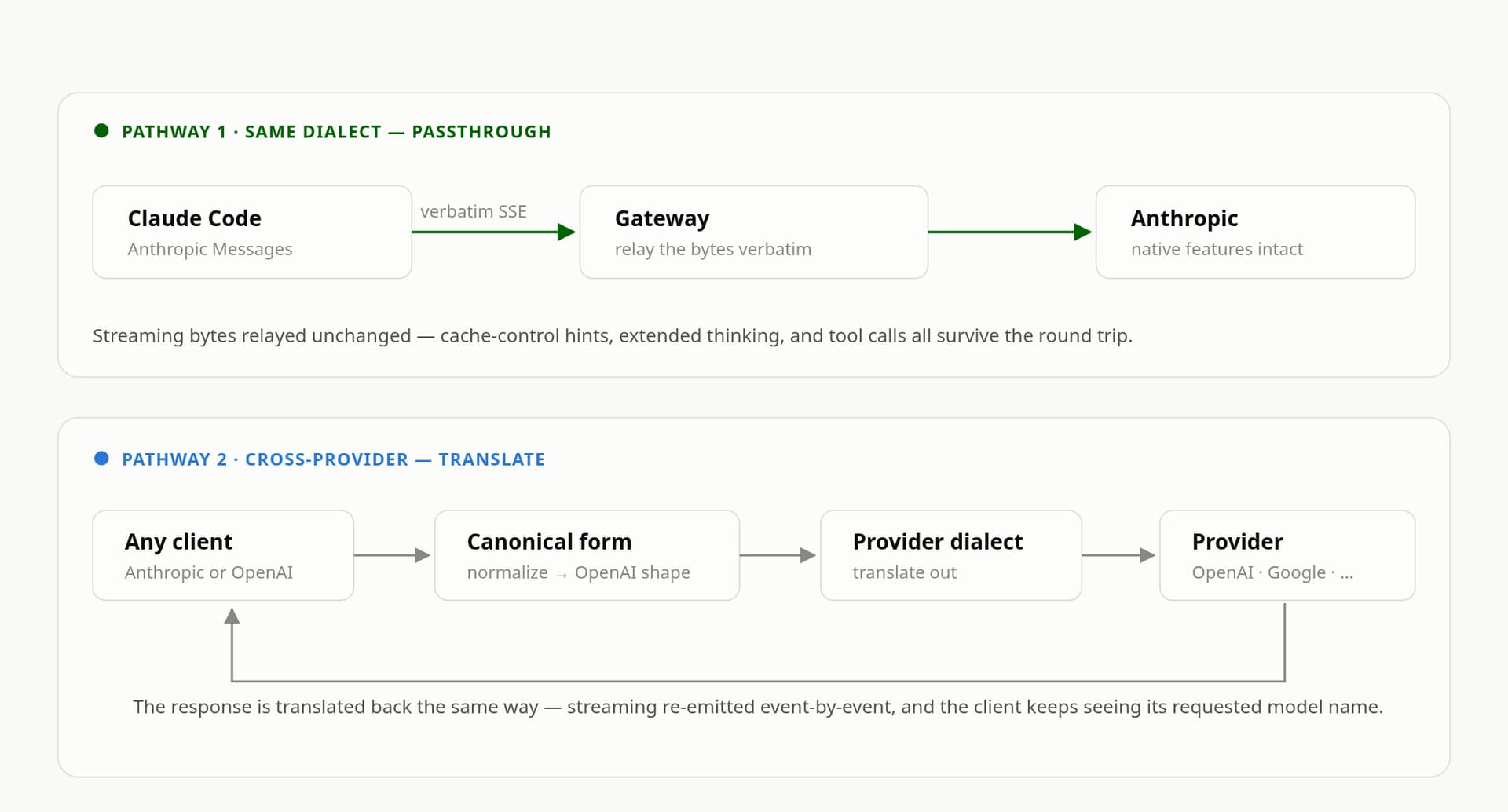Viewport: 1508px width, 812px height.
Task: Select the Anthropic native features box
Action: pyautogui.click(x=1255, y=232)
